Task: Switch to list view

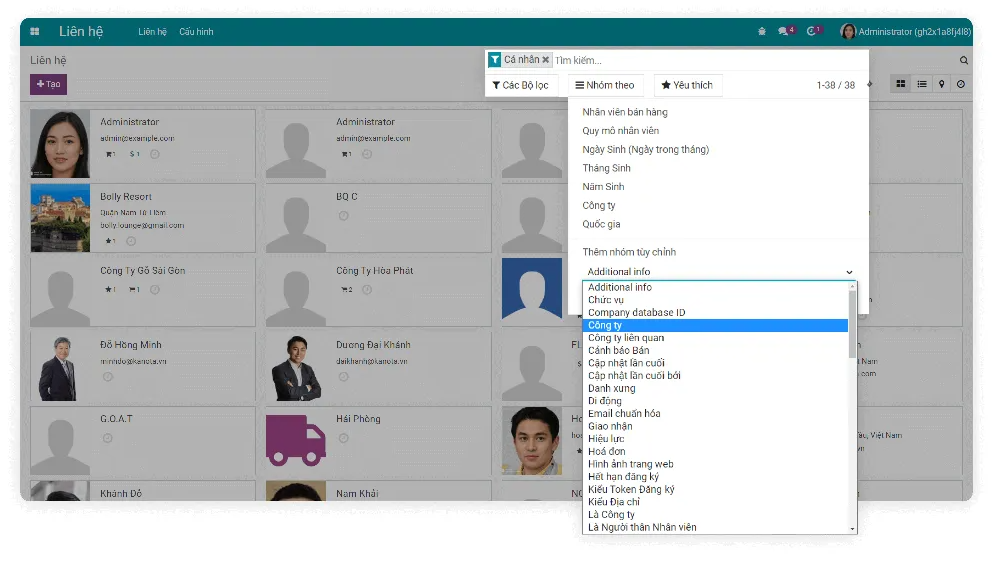Action: tap(922, 85)
